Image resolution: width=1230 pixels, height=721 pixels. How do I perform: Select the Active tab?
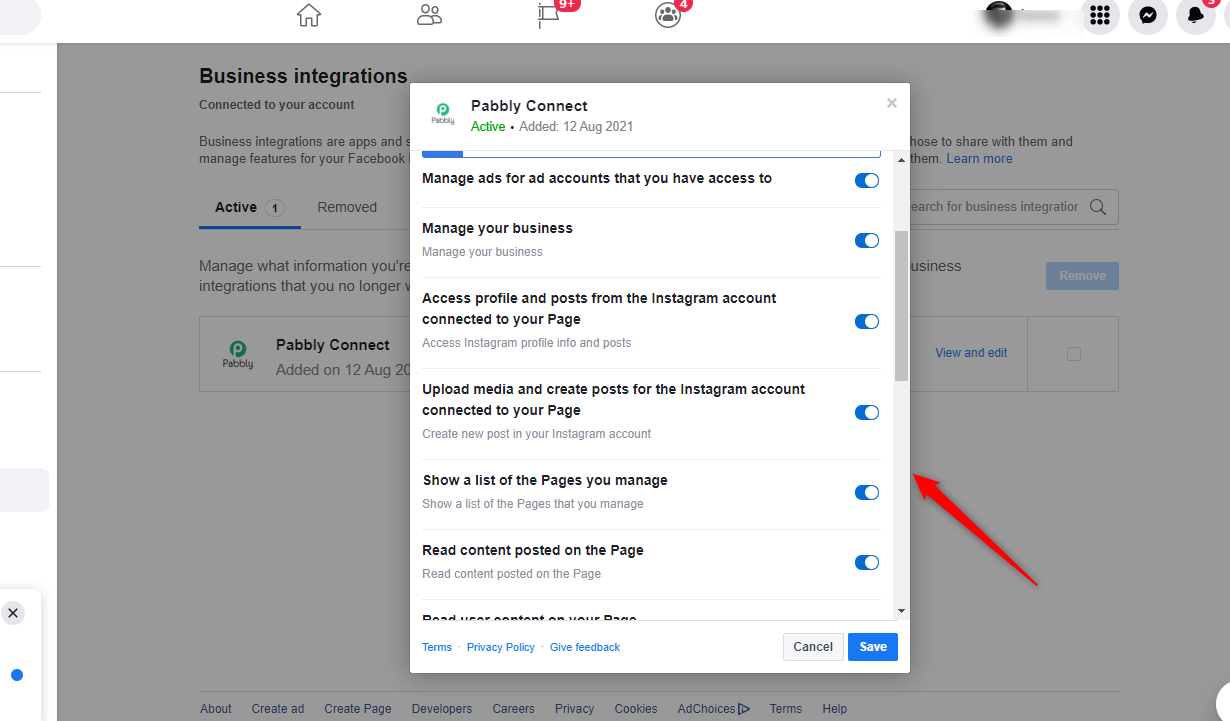236,207
